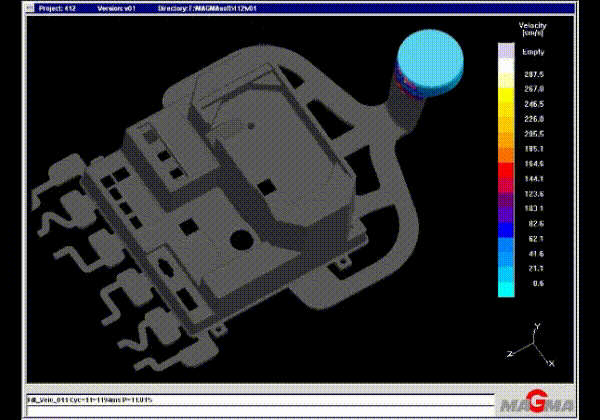Click the empty field below the status line
Viewport: 600px width, 420px height.
(250, 409)
